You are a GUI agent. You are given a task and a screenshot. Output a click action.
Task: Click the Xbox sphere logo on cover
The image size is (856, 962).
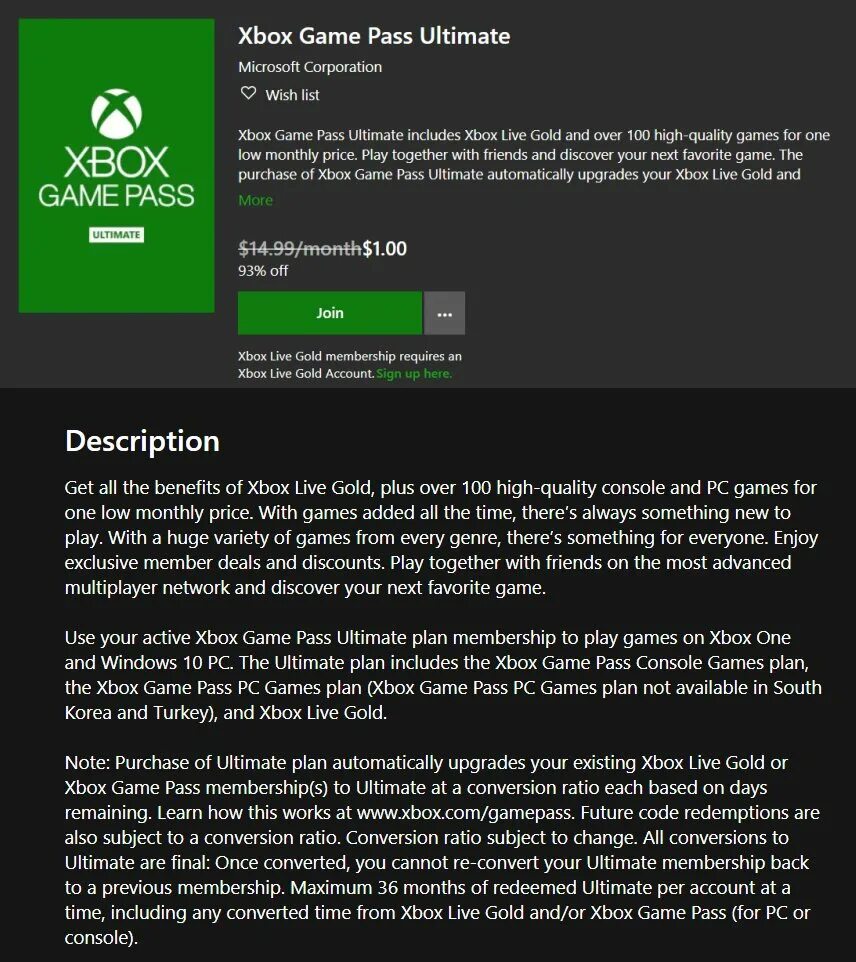coord(116,114)
